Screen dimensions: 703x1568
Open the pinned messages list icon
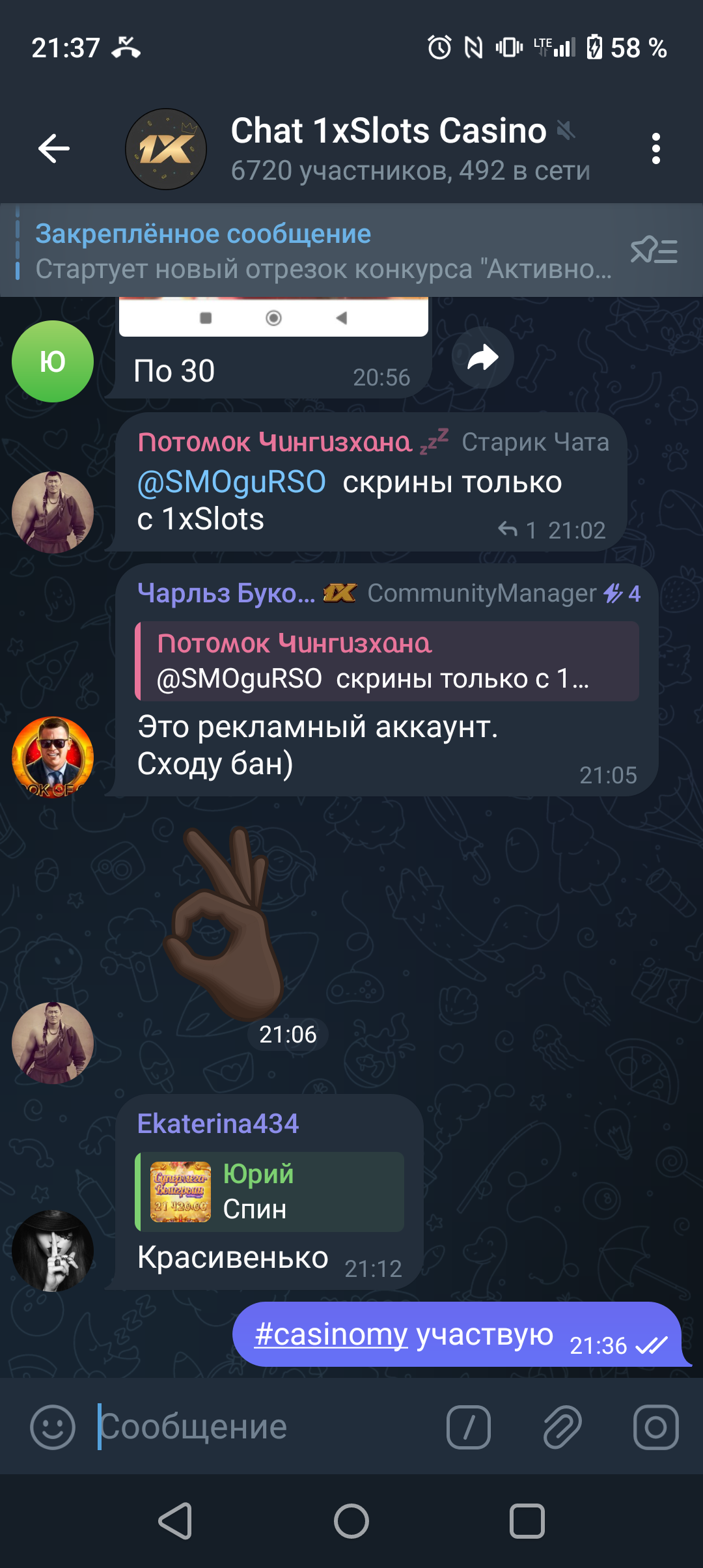654,250
